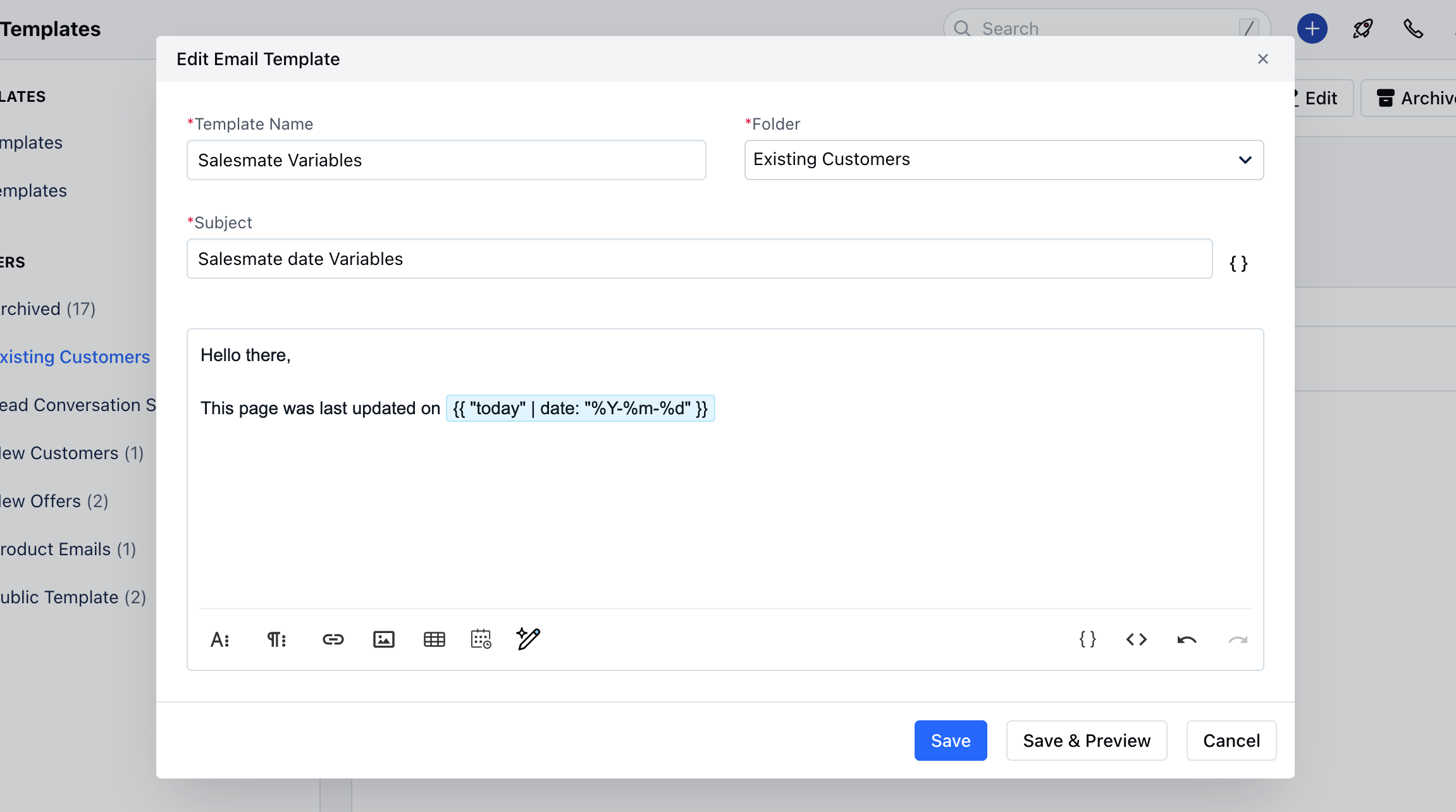This screenshot has width=1456, height=812.
Task: Open the phone dialer icon
Action: click(1414, 28)
